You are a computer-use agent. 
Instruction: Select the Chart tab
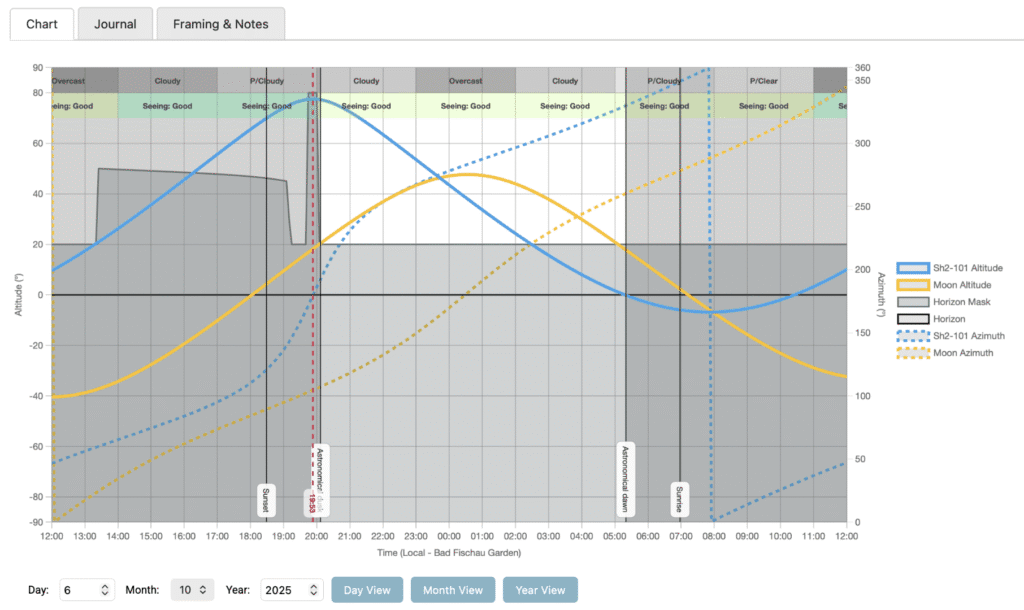(42, 24)
